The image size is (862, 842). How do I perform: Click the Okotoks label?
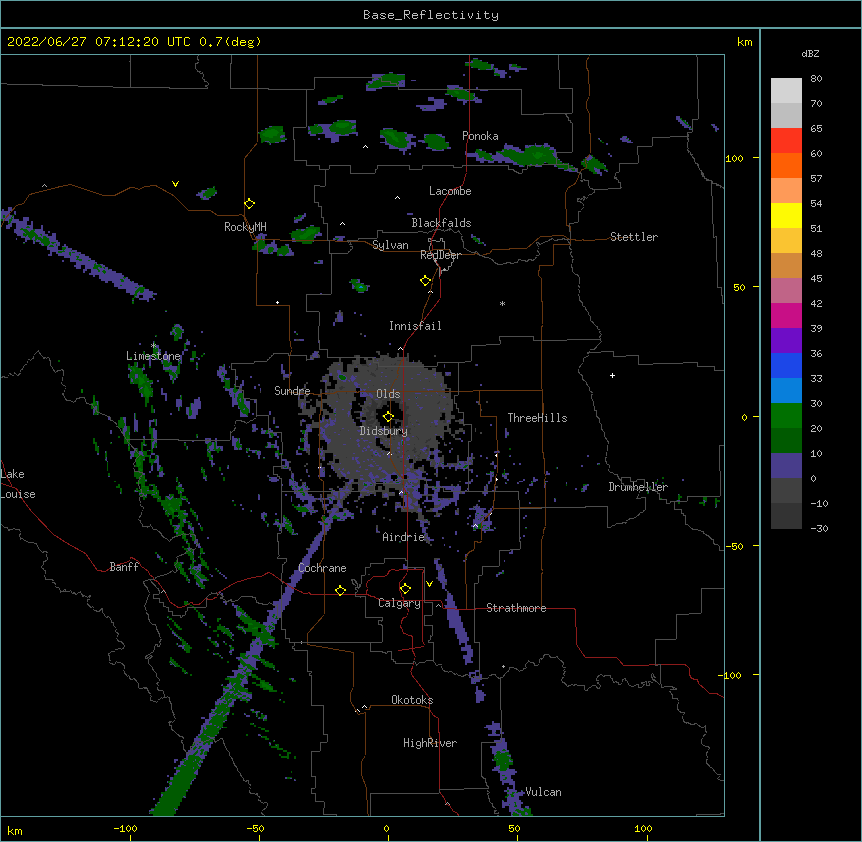412,700
